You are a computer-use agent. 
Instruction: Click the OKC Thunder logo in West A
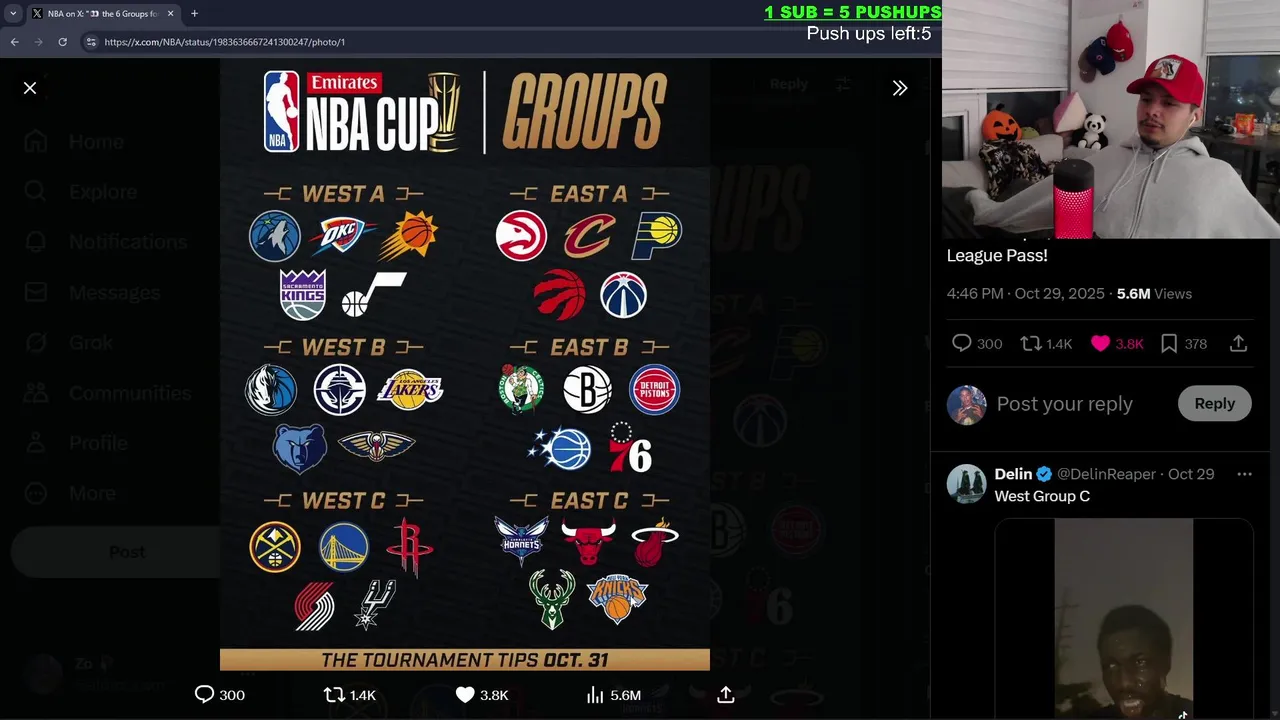[x=342, y=237]
